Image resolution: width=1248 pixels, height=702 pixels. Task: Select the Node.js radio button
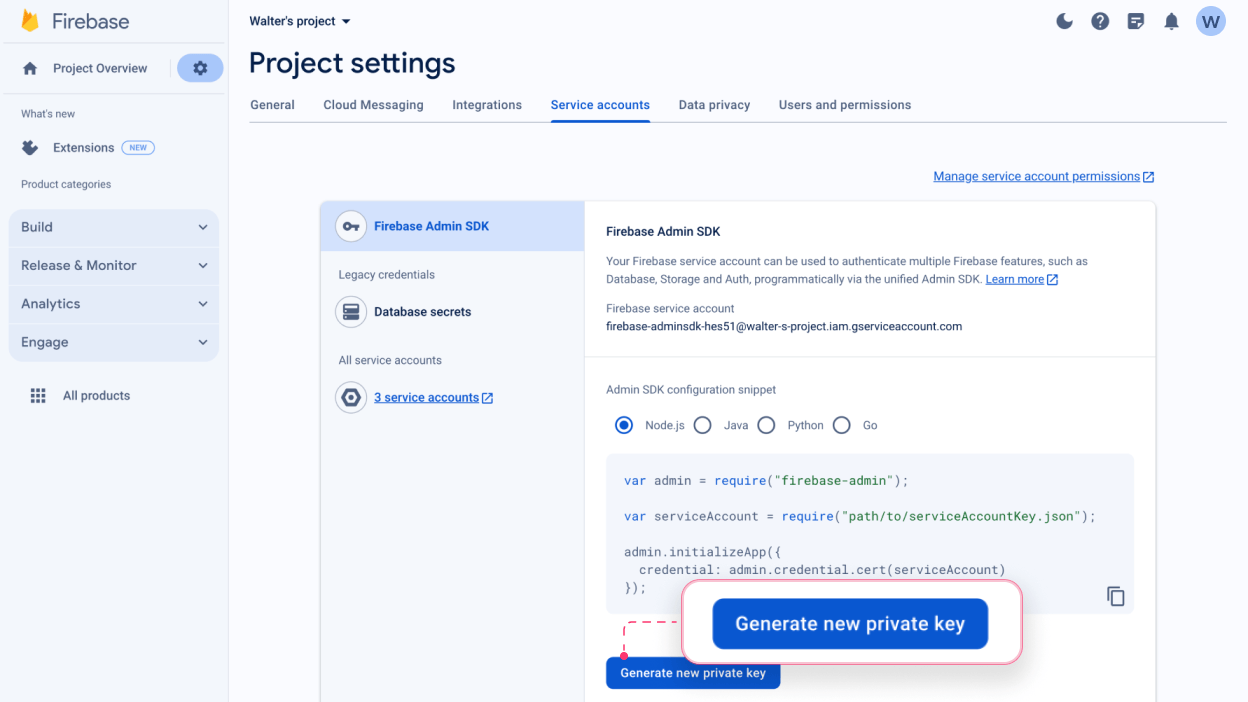624,425
